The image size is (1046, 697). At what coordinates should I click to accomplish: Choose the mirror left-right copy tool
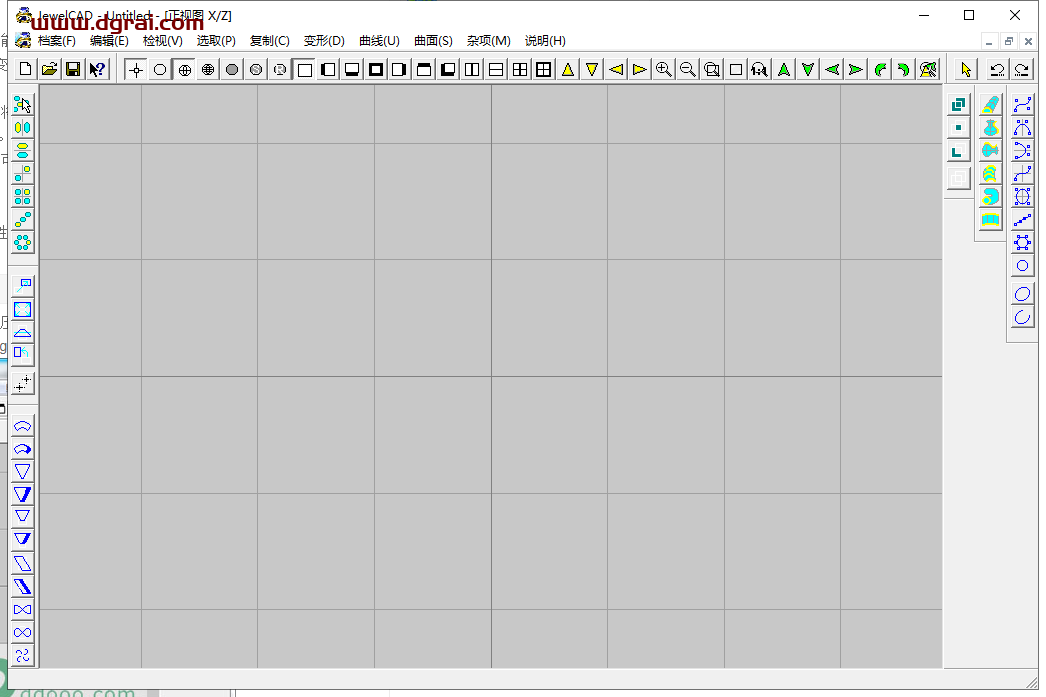point(23,127)
